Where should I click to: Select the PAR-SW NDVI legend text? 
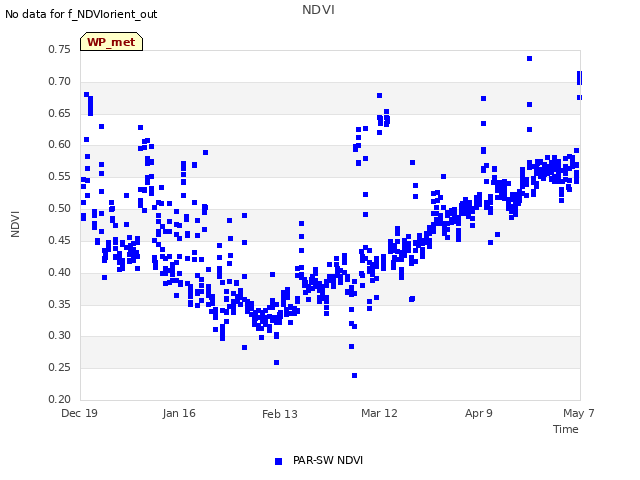[x=328, y=460]
